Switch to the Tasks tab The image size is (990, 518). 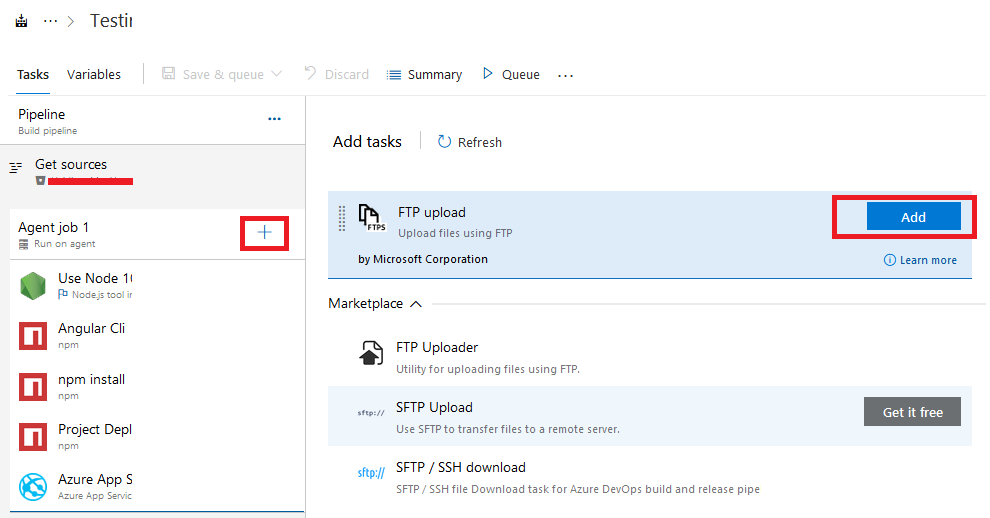pos(33,75)
